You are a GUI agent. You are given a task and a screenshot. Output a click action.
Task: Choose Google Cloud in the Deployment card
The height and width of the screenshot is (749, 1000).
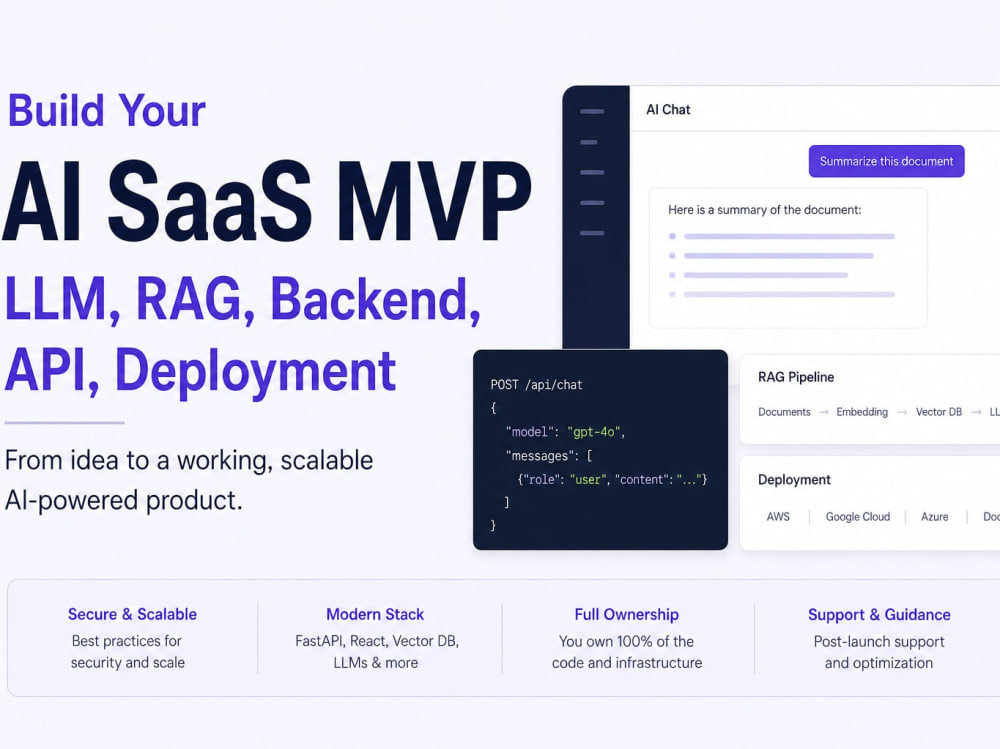coord(858,517)
